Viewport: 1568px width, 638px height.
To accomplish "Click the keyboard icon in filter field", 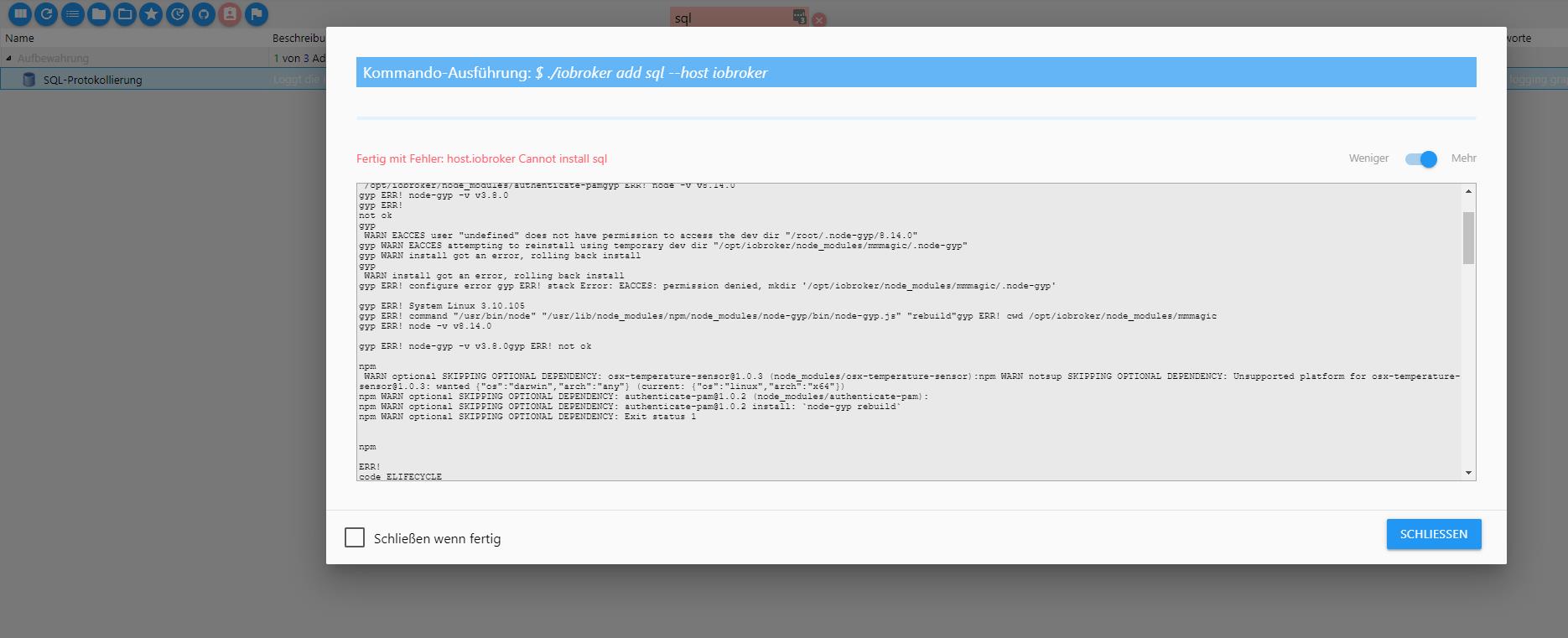I will [x=799, y=17].
